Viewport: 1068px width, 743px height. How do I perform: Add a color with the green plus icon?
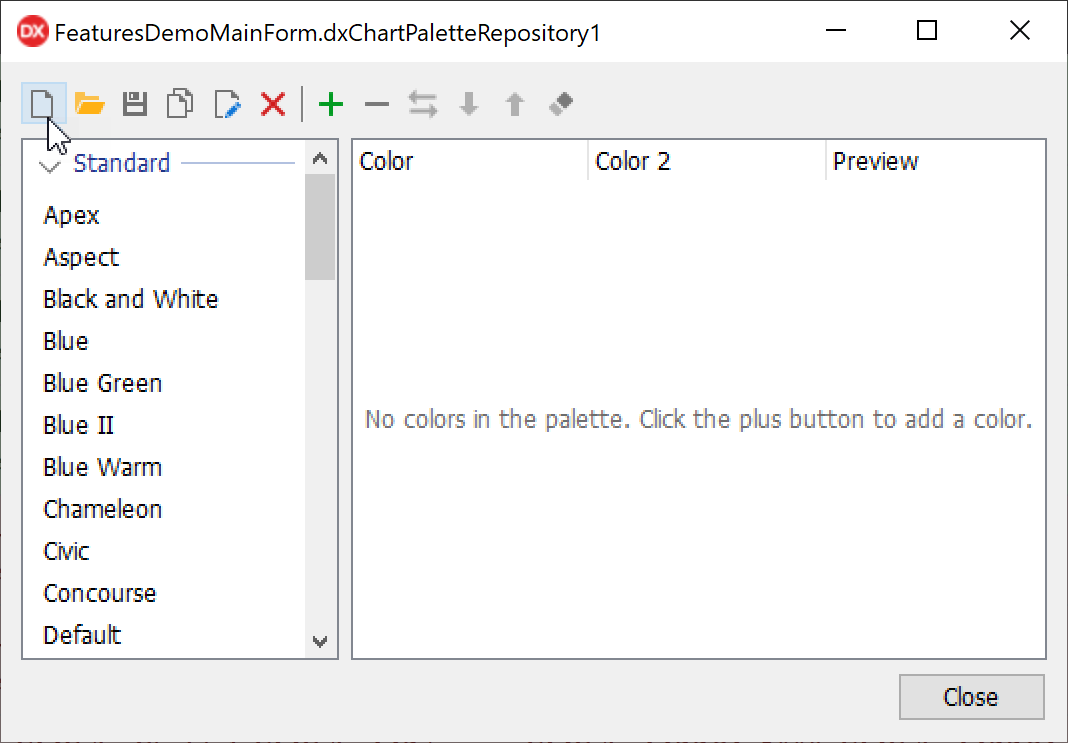331,103
